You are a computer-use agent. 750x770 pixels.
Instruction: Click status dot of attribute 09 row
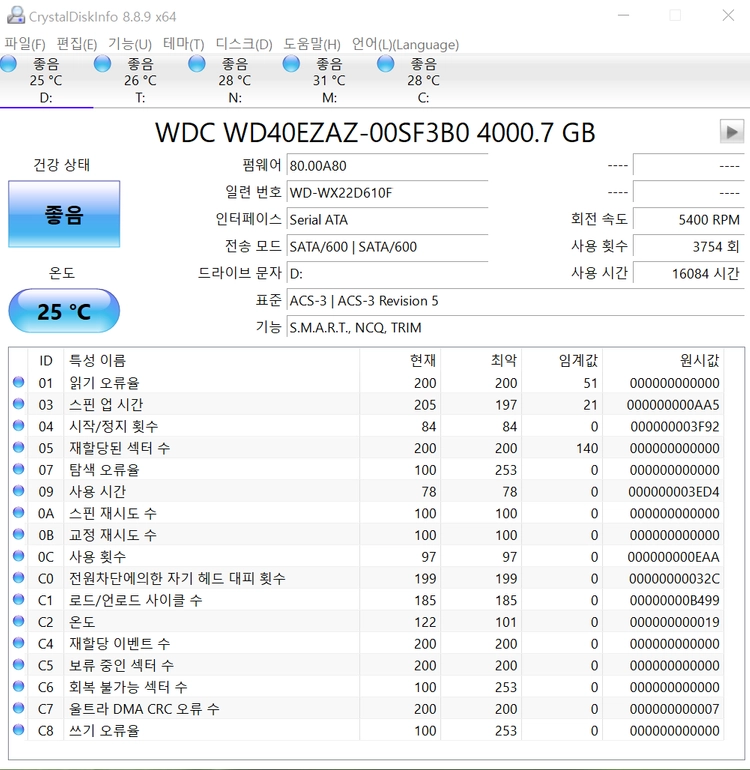tap(19, 491)
